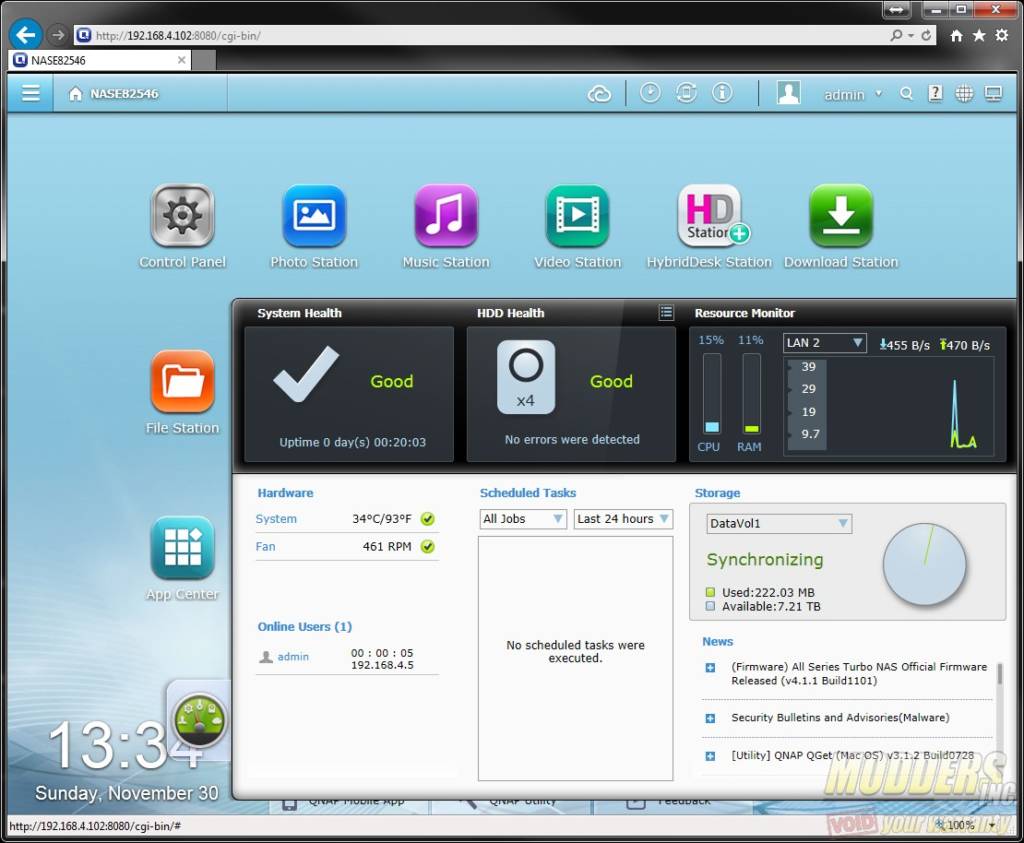Click the browser address bar URL
Viewport: 1024px width, 843px height.
tap(178, 35)
